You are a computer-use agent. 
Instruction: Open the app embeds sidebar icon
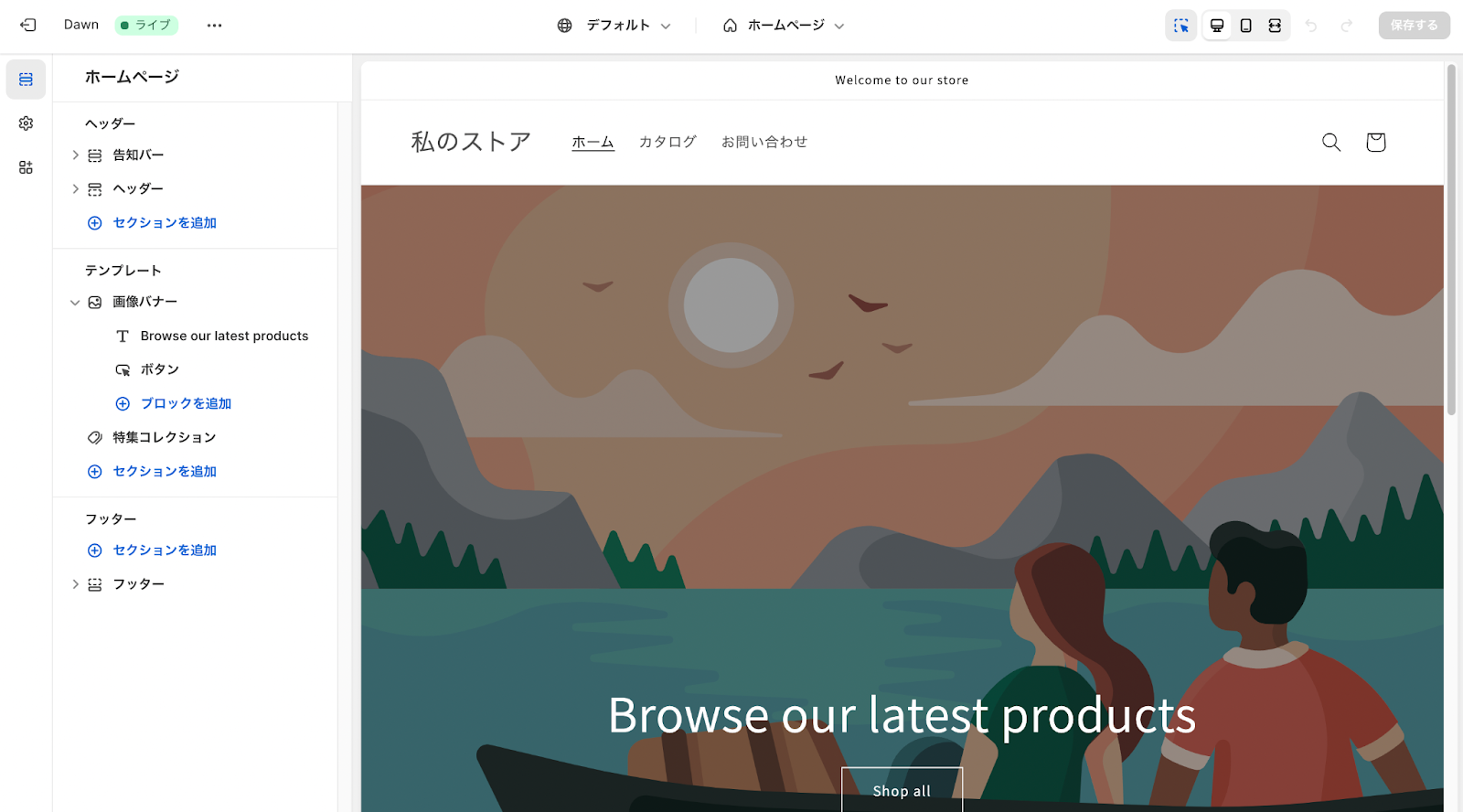[26, 167]
